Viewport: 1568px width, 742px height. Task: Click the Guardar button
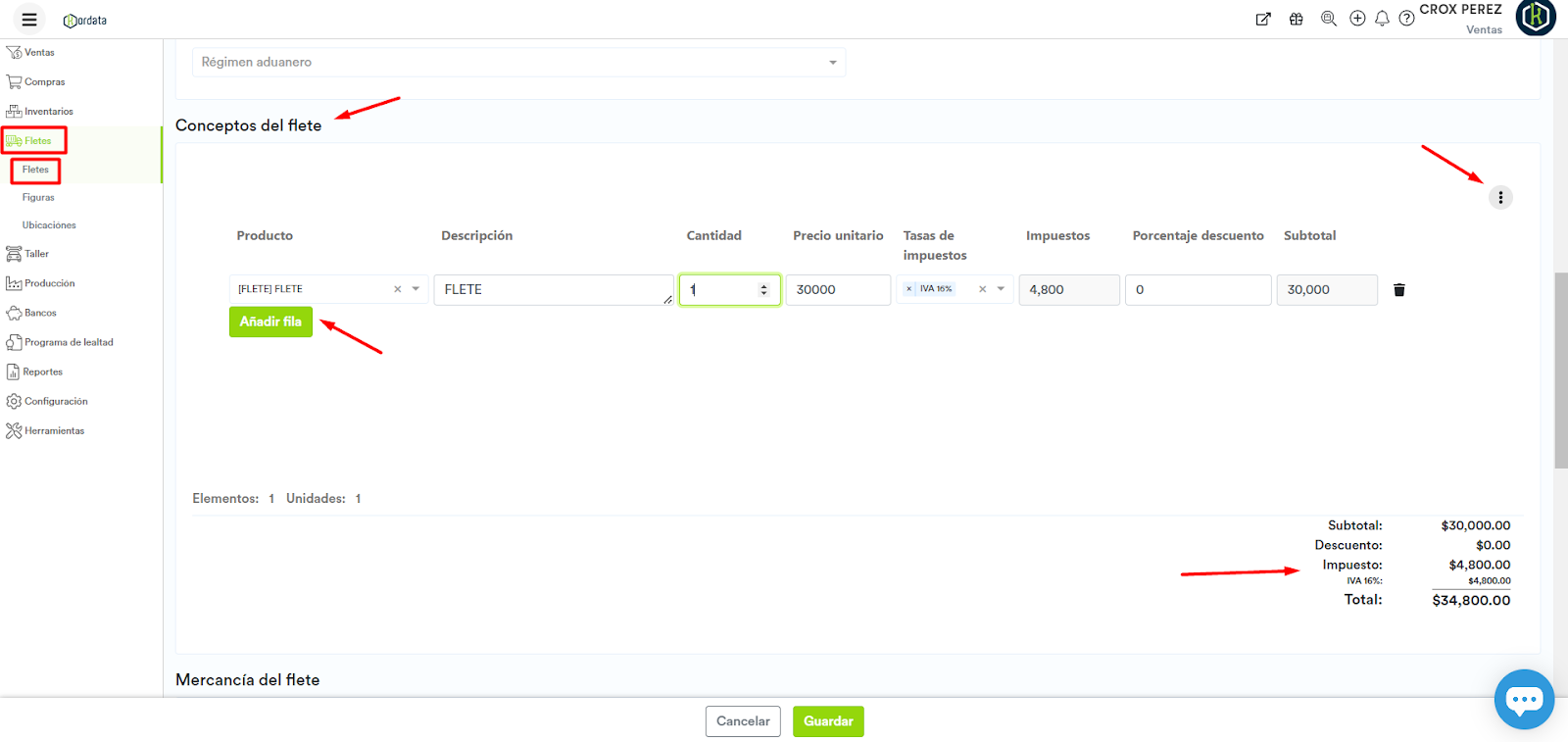click(x=828, y=721)
